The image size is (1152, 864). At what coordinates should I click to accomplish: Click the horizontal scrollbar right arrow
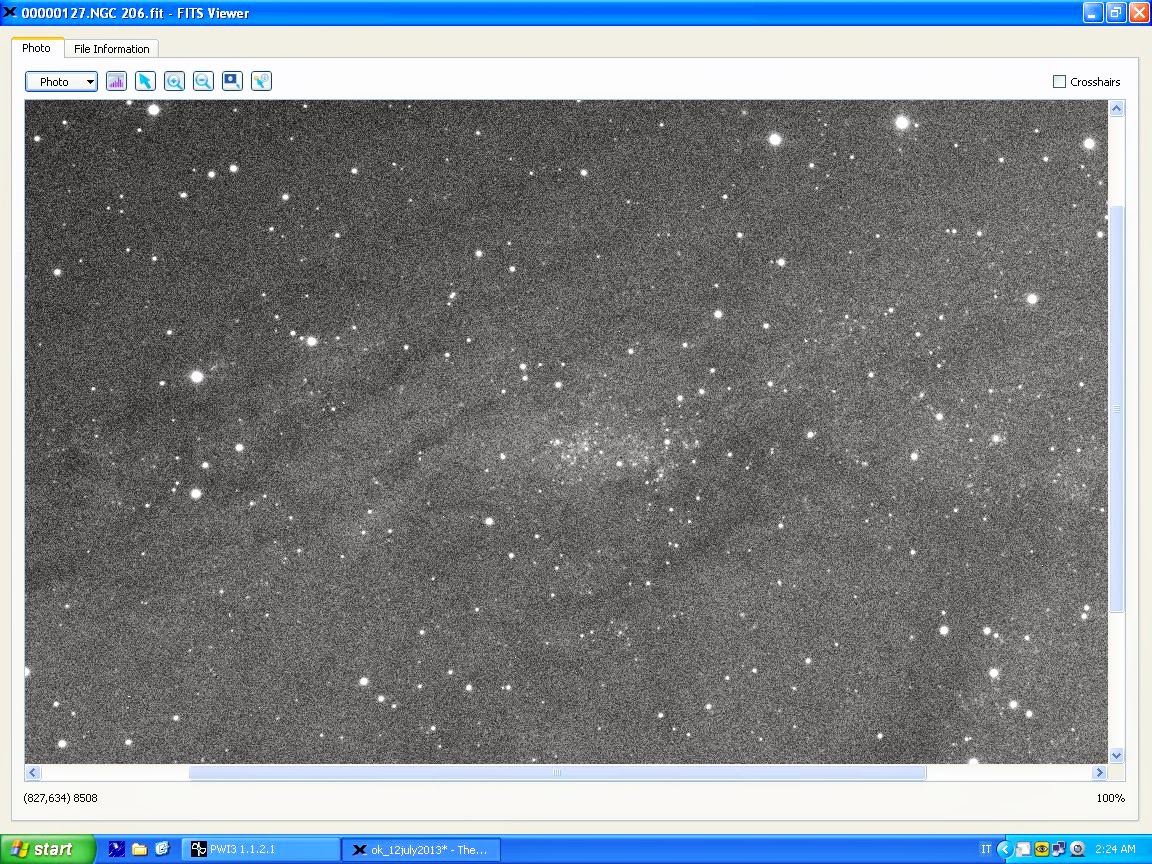point(1099,772)
